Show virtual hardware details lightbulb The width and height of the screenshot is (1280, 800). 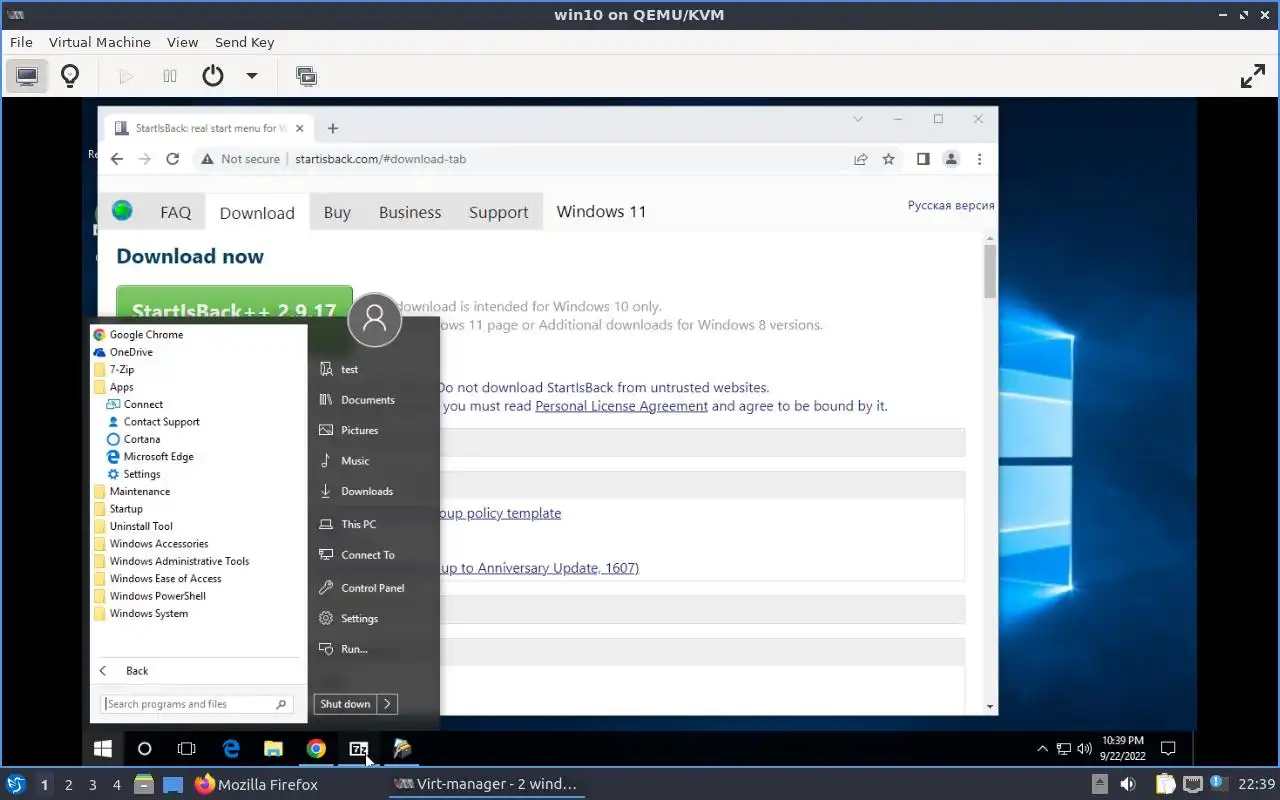(x=70, y=76)
